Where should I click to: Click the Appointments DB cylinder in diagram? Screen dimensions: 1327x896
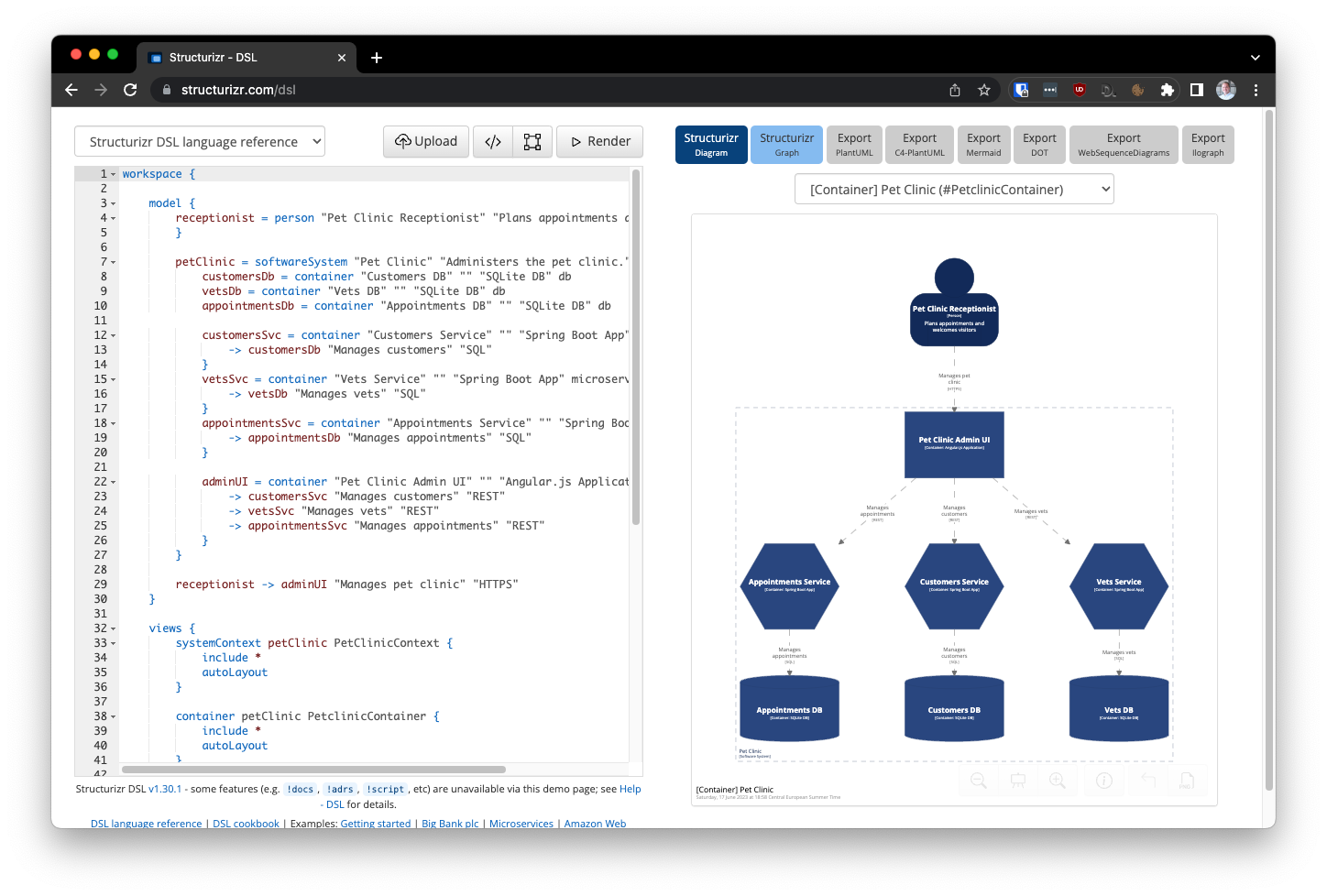(x=789, y=709)
